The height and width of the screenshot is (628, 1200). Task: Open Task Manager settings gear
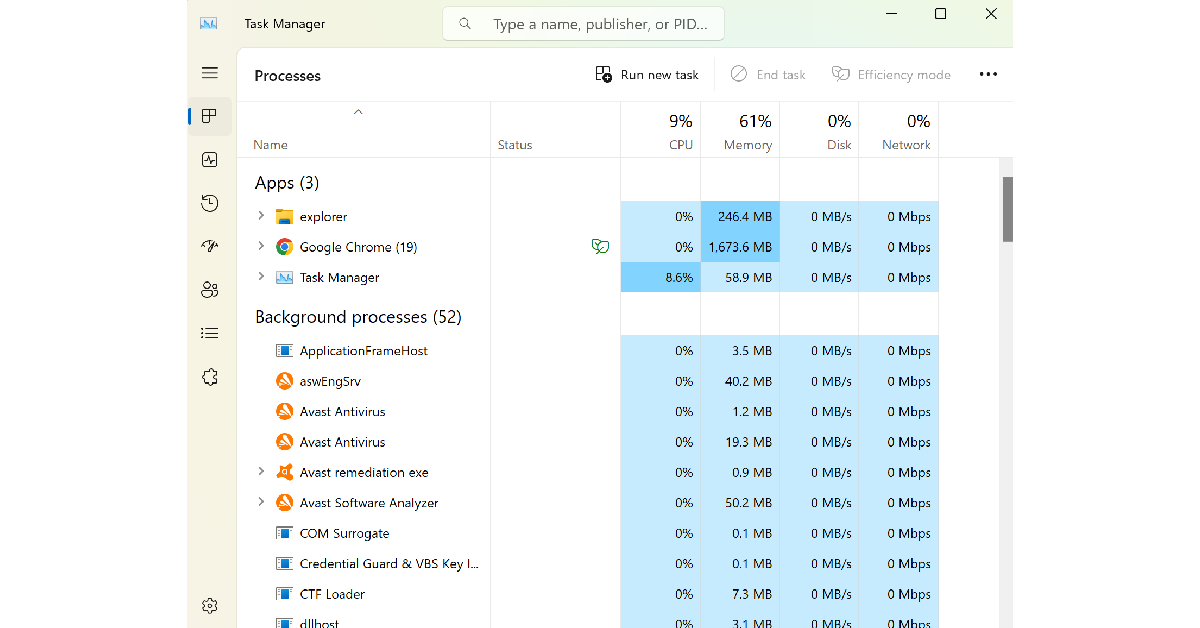click(209, 605)
